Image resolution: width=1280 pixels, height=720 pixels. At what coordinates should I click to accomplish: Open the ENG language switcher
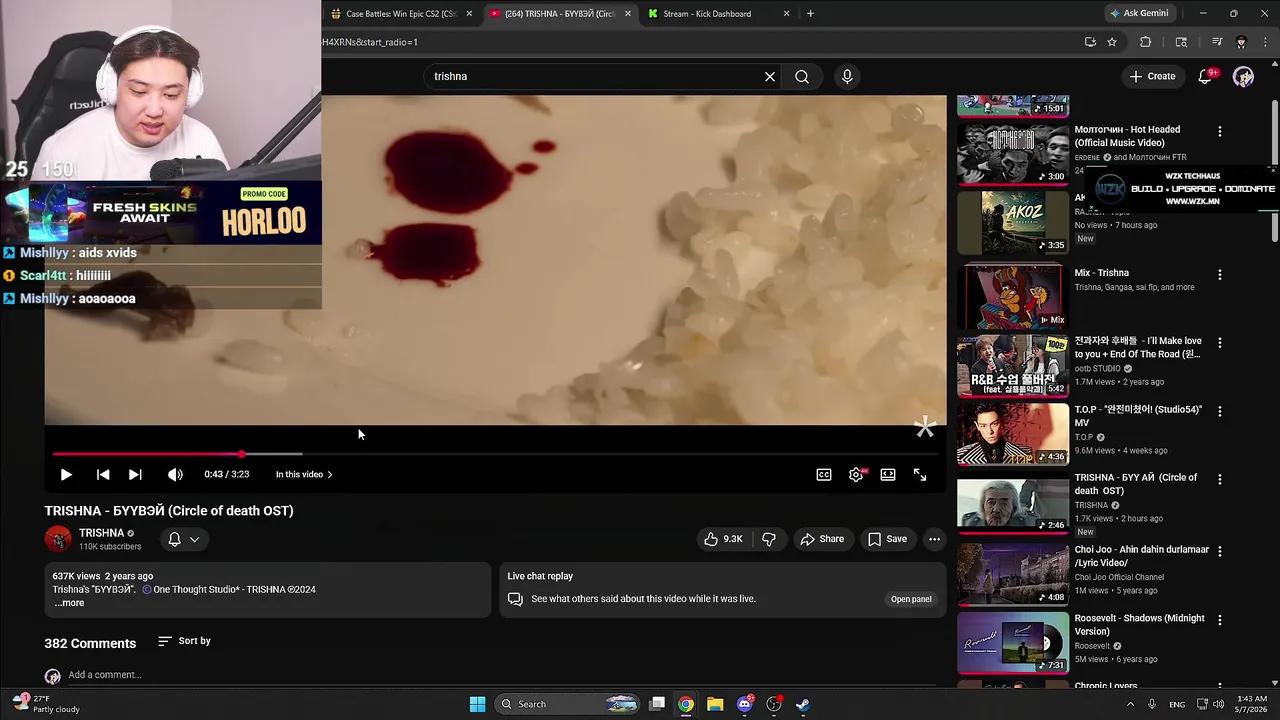[1177, 704]
